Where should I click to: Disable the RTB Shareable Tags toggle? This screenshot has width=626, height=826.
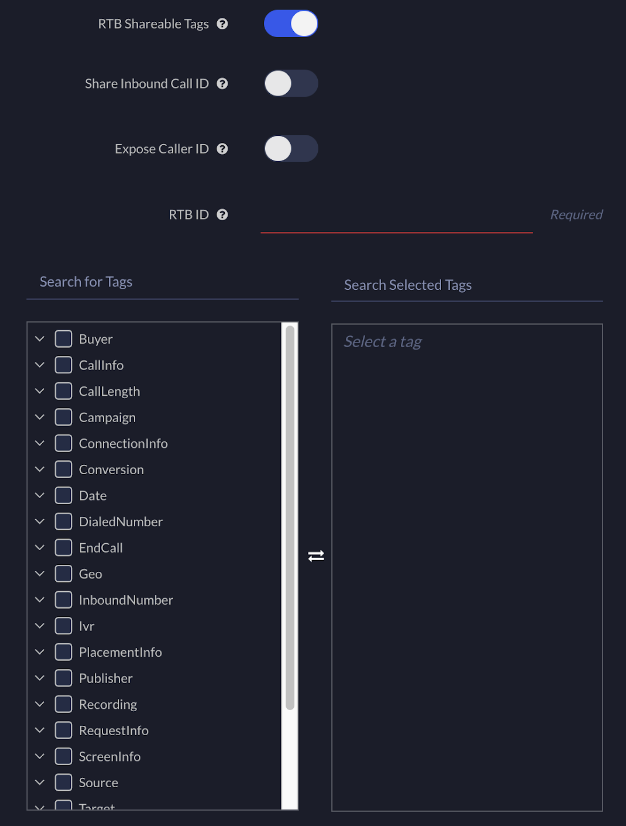(x=290, y=23)
